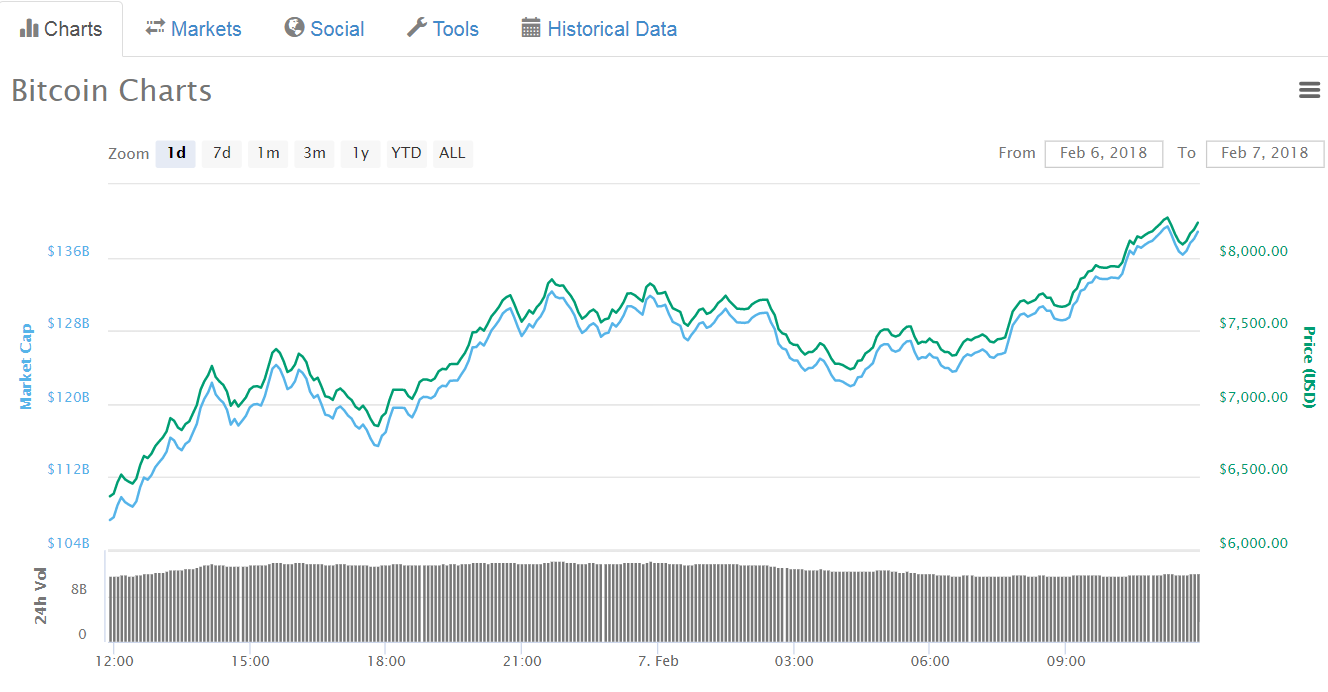This screenshot has width=1328, height=692.
Task: Toggle the Price (USD) axis series label
Action: (1308, 367)
